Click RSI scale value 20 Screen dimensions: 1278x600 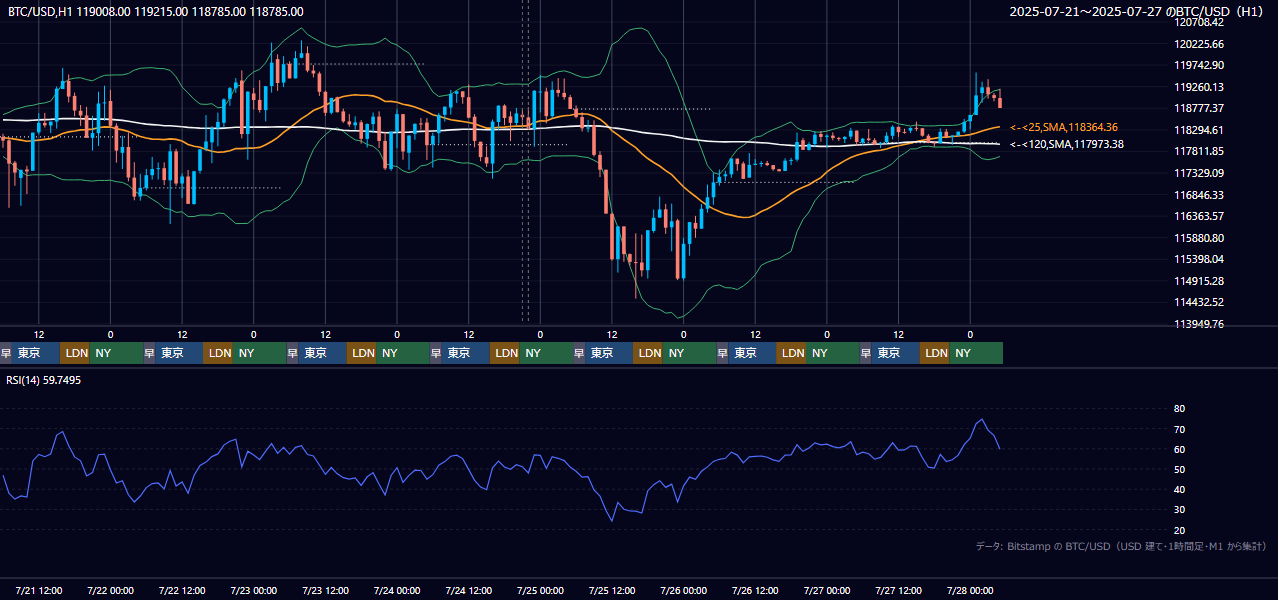coord(1180,530)
